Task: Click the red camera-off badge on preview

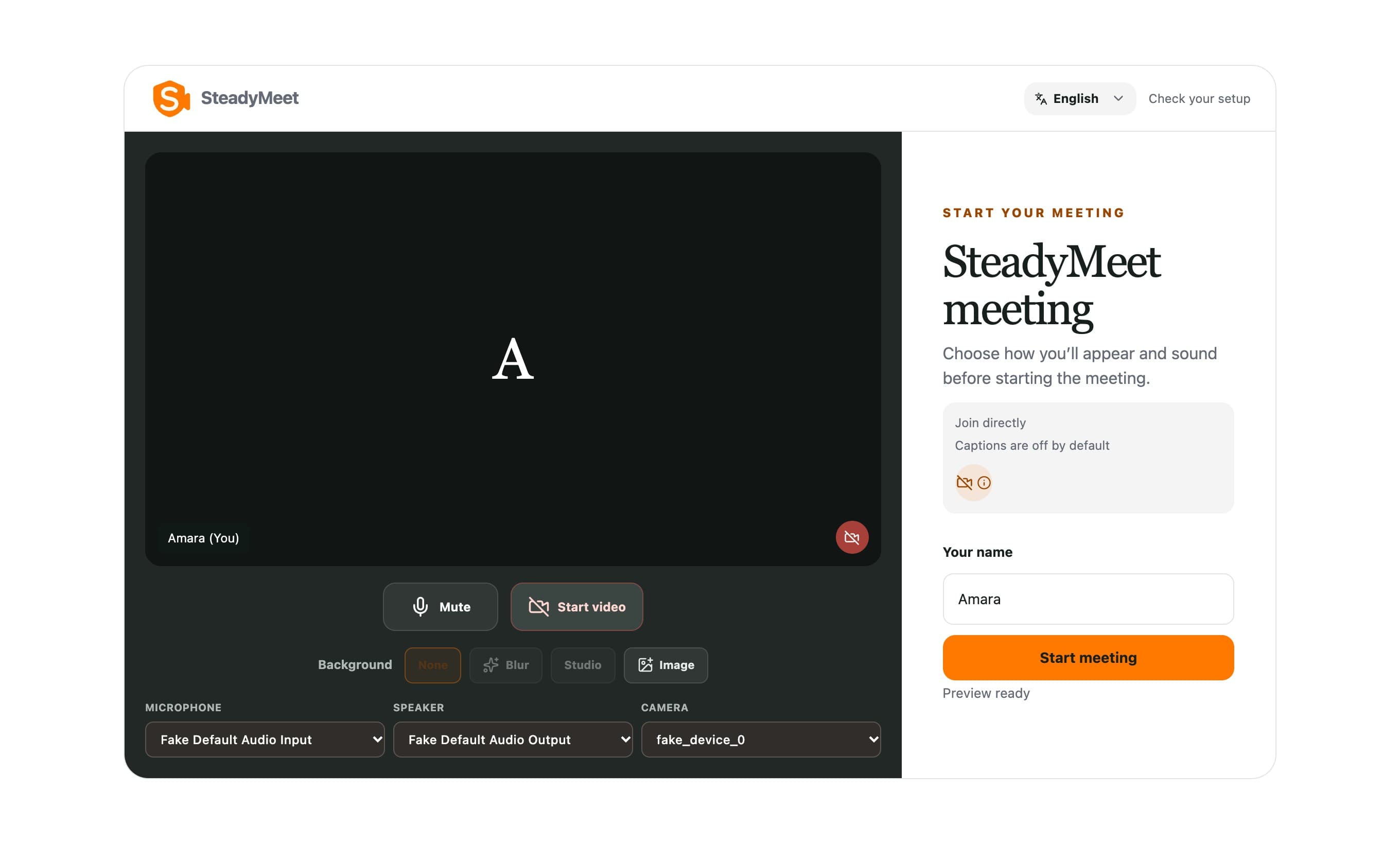Action: (x=852, y=537)
